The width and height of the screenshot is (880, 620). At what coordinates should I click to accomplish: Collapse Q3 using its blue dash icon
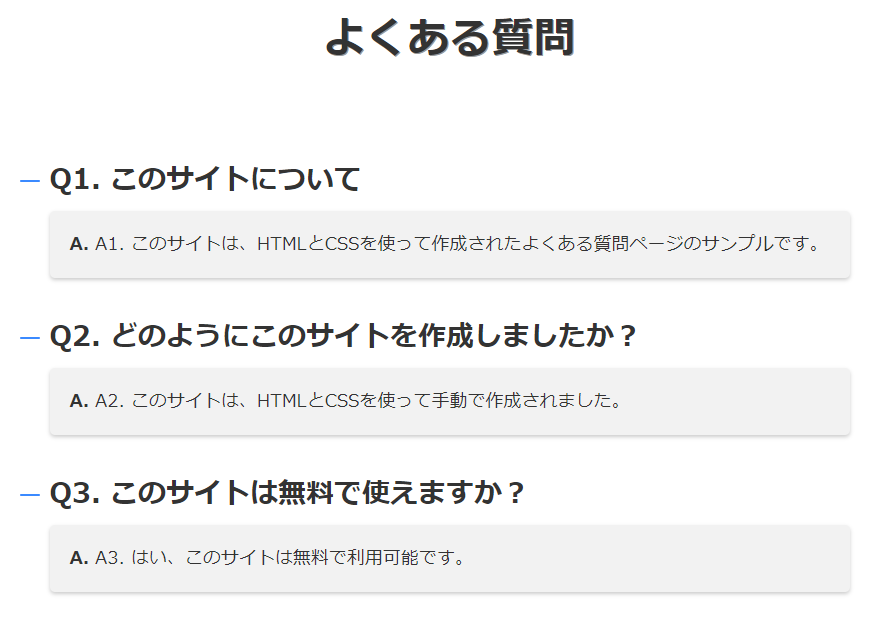pos(30,495)
